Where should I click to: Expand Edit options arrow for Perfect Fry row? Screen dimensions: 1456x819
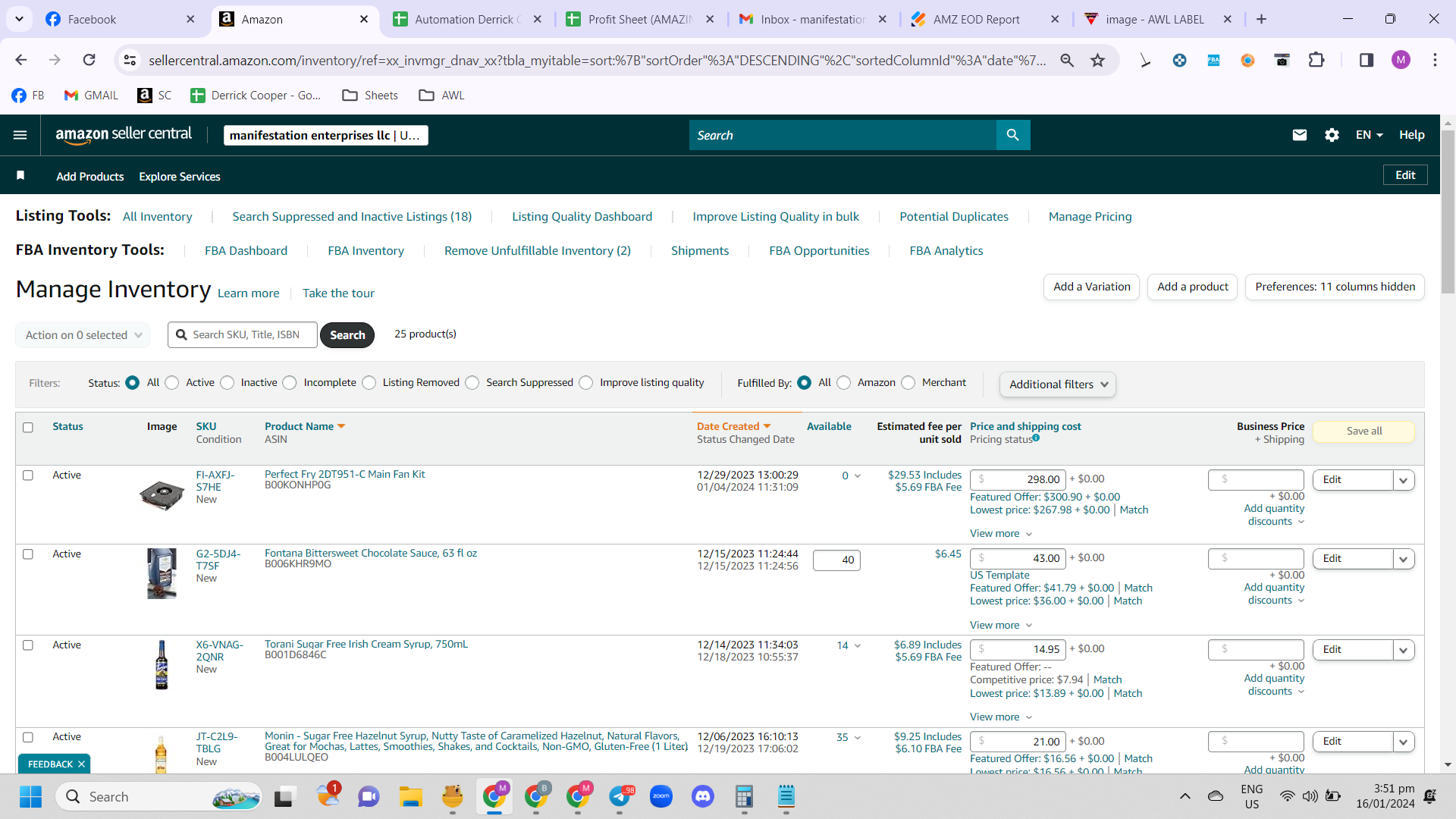[x=1404, y=480]
